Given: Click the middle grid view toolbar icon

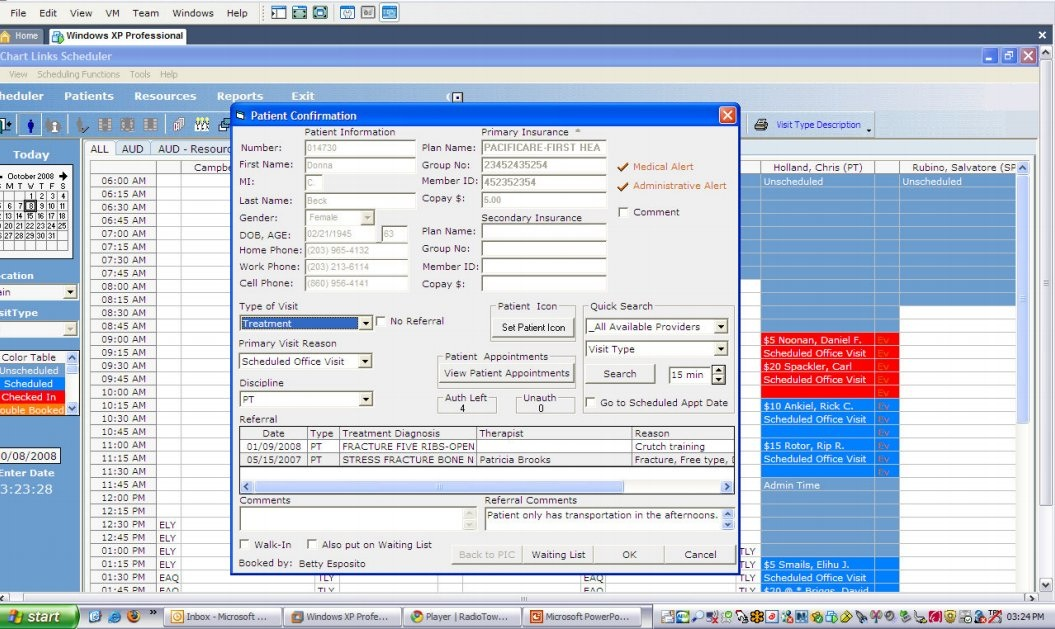Looking at the screenshot, I should tap(128, 125).
